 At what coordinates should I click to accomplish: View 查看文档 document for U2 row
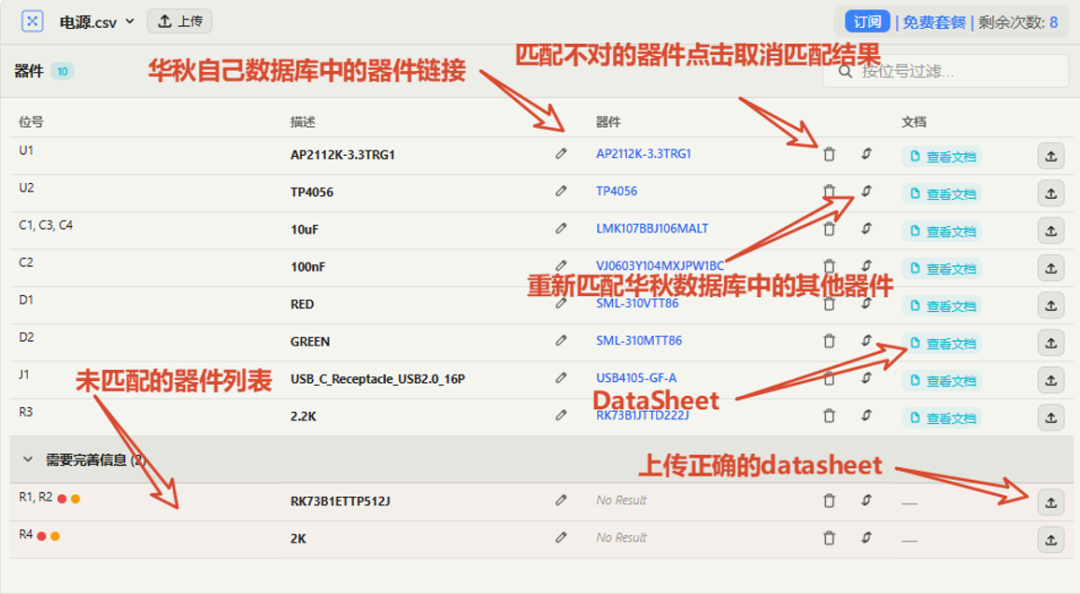pos(942,194)
